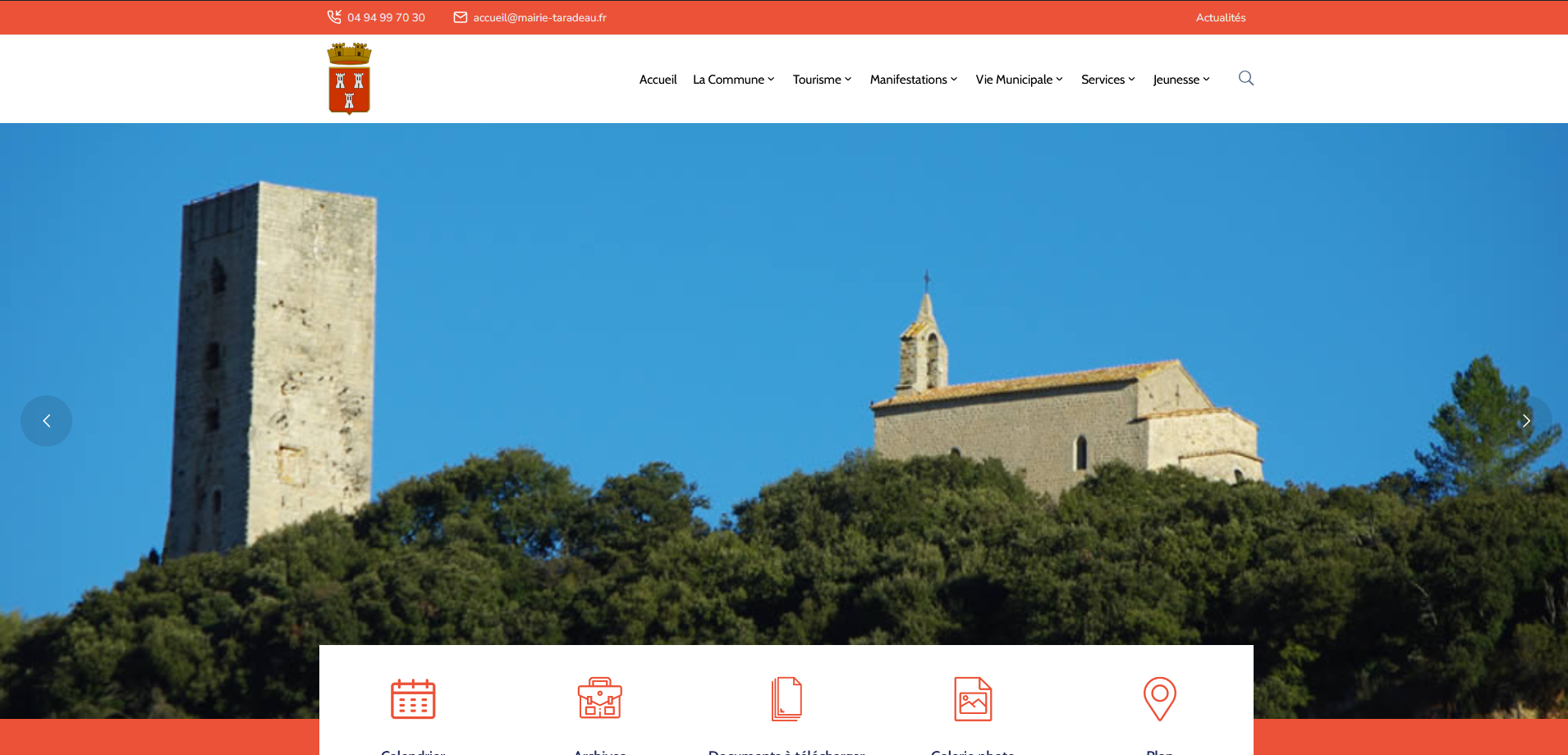This screenshot has width=1568, height=755.
Task: Open the Jeunesse menu
Action: [x=1181, y=80]
